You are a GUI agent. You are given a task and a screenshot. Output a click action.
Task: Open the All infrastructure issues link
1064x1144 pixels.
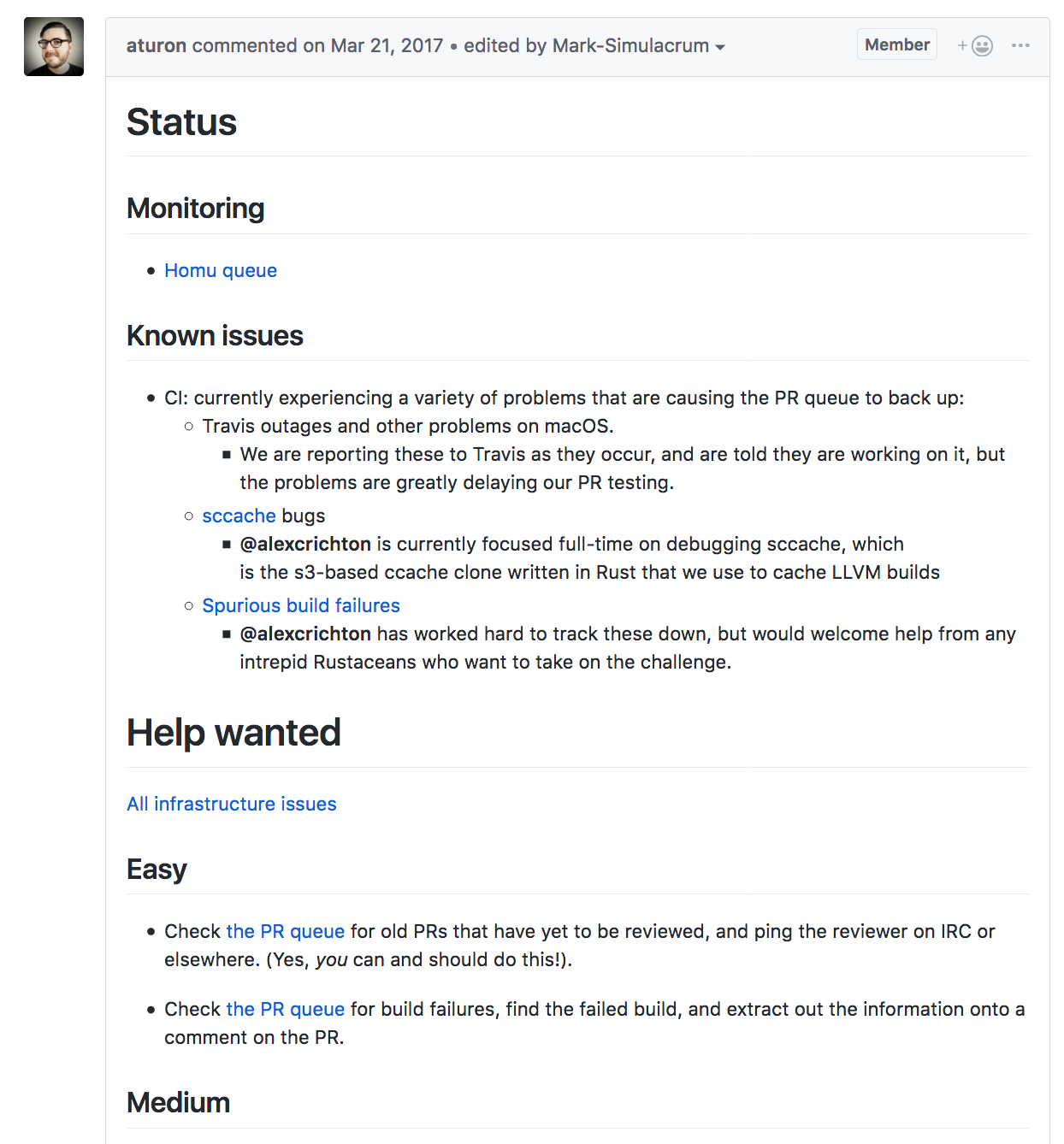pyautogui.click(x=232, y=804)
